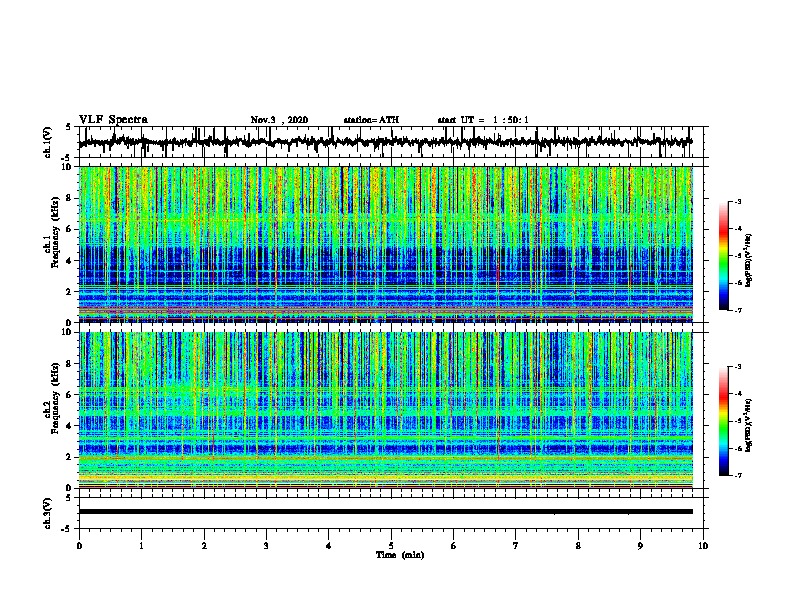
Task: Click the 'VLF Spectra' title text
Action: tap(113, 120)
